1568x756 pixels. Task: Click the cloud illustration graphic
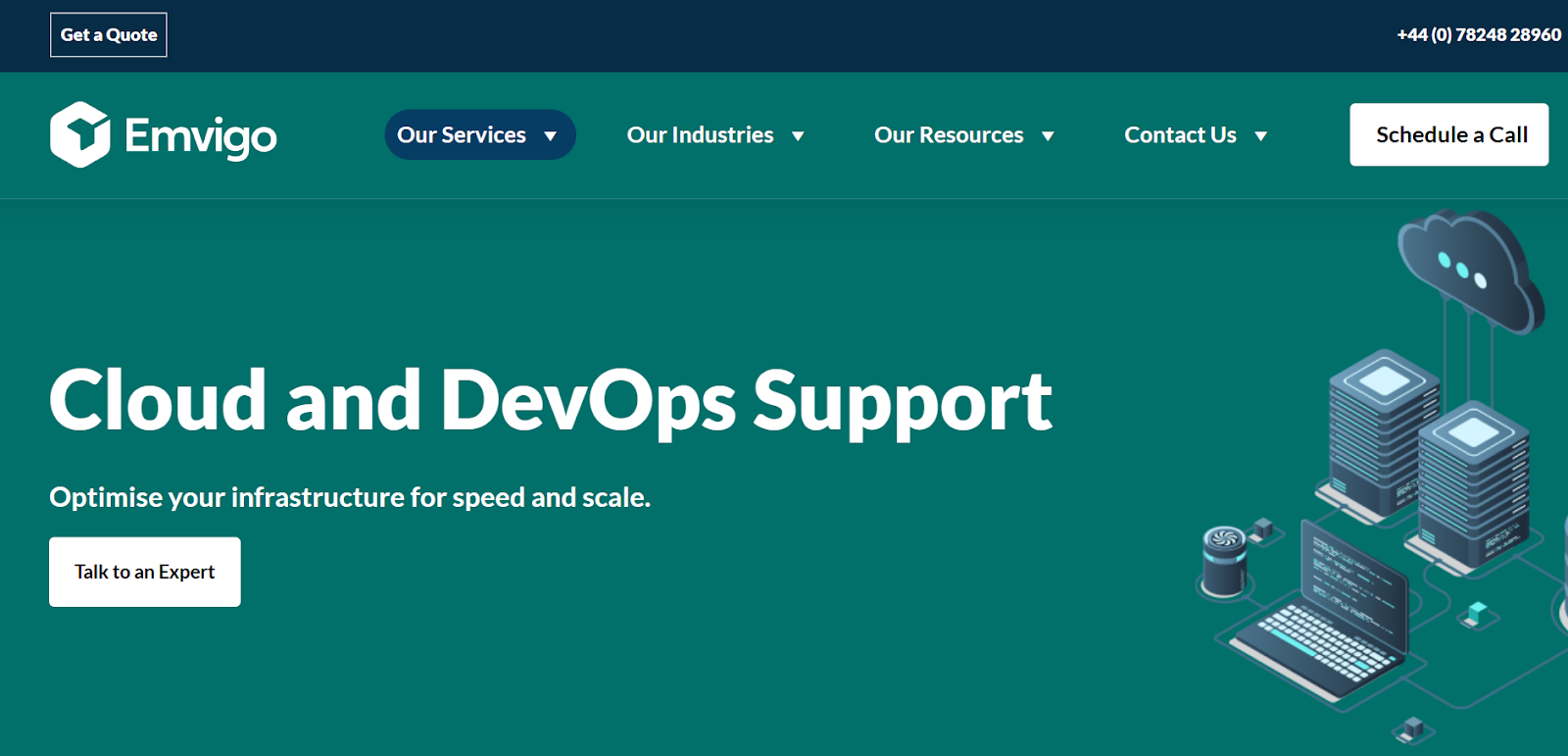pos(1470,273)
